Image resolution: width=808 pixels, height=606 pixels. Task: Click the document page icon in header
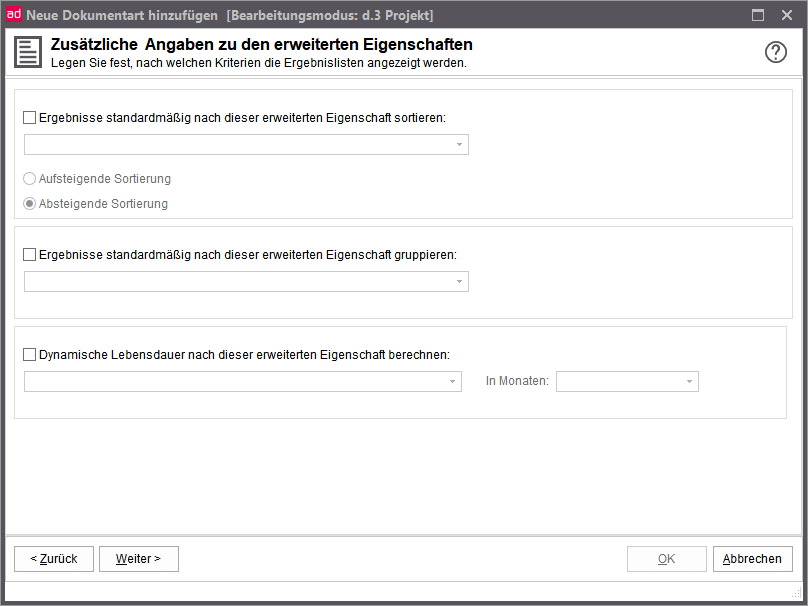point(29,53)
